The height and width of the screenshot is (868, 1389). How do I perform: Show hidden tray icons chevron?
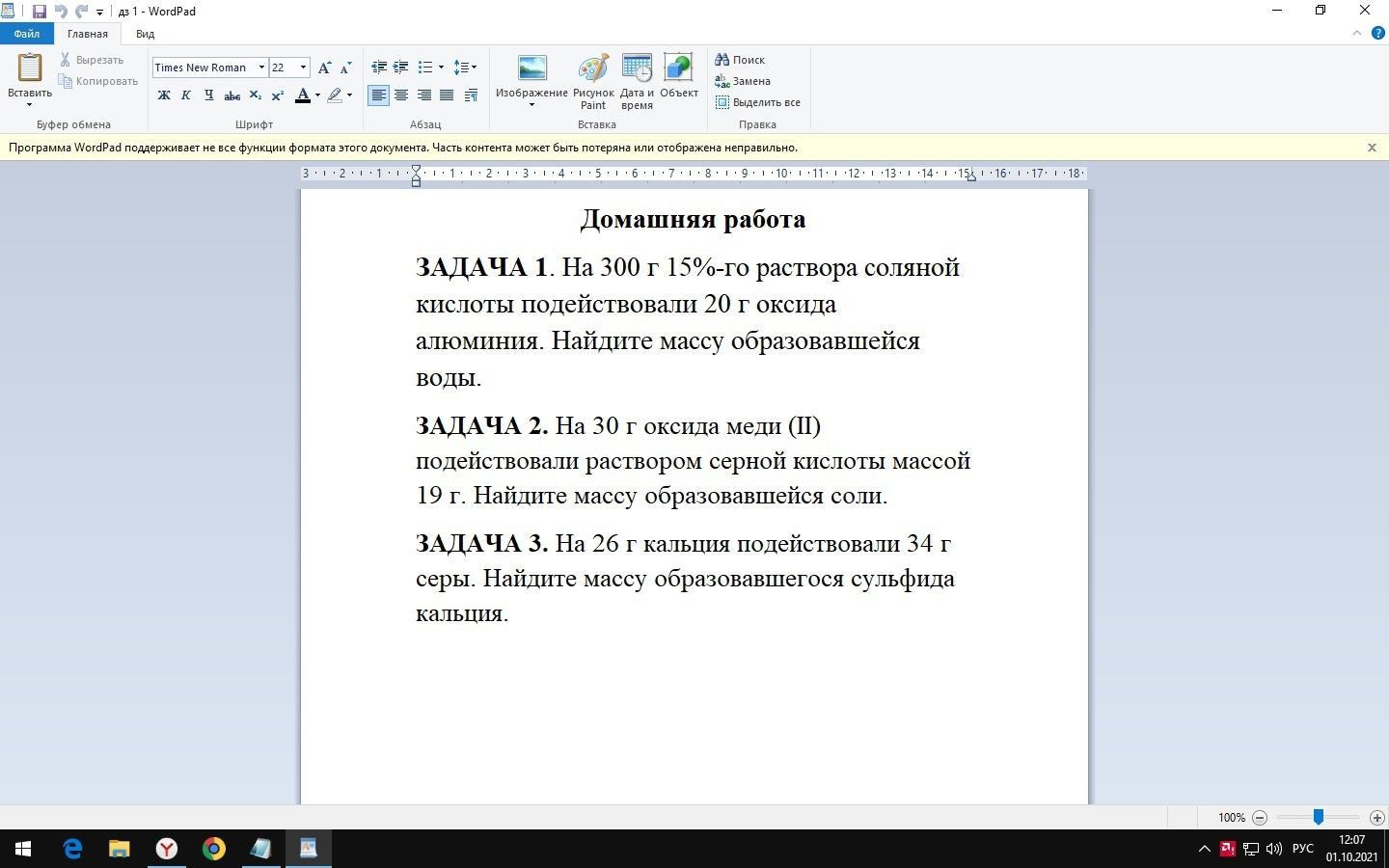coord(1204,849)
